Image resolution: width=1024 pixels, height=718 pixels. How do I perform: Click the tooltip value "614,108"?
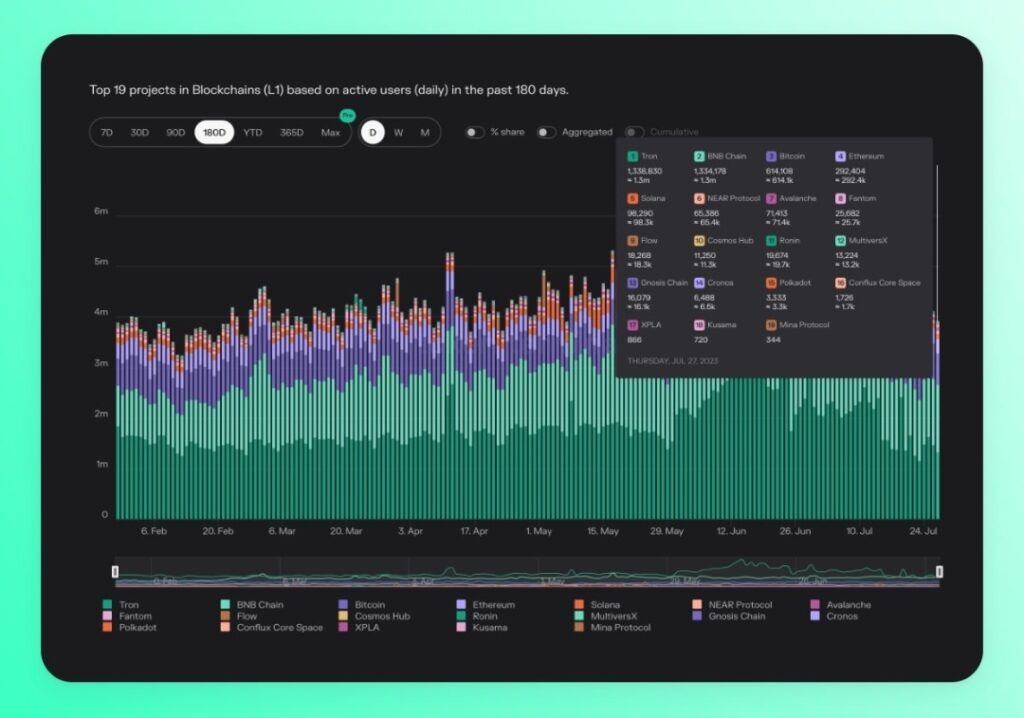click(x=779, y=171)
